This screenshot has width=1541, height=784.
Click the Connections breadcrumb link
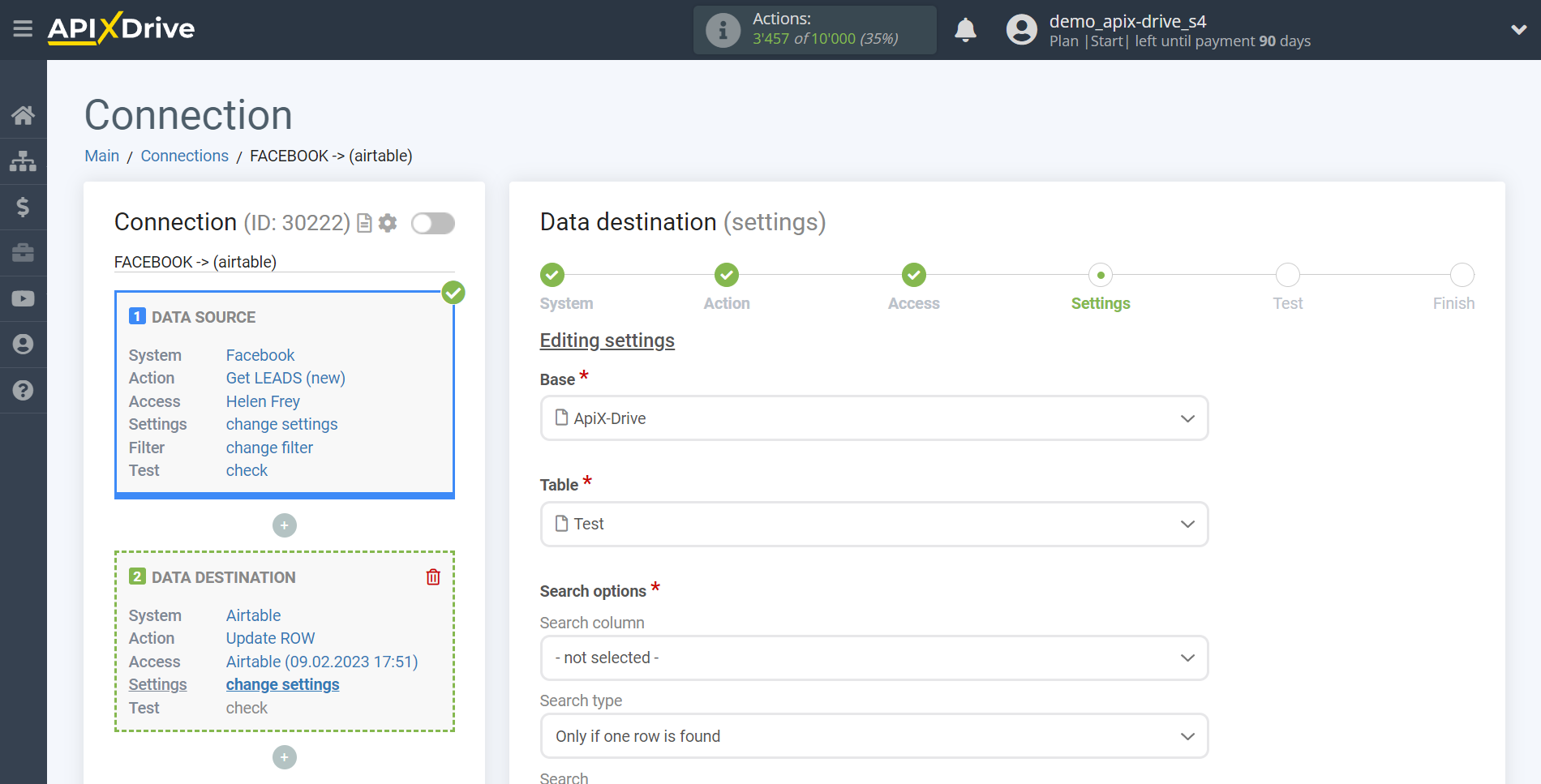click(185, 156)
